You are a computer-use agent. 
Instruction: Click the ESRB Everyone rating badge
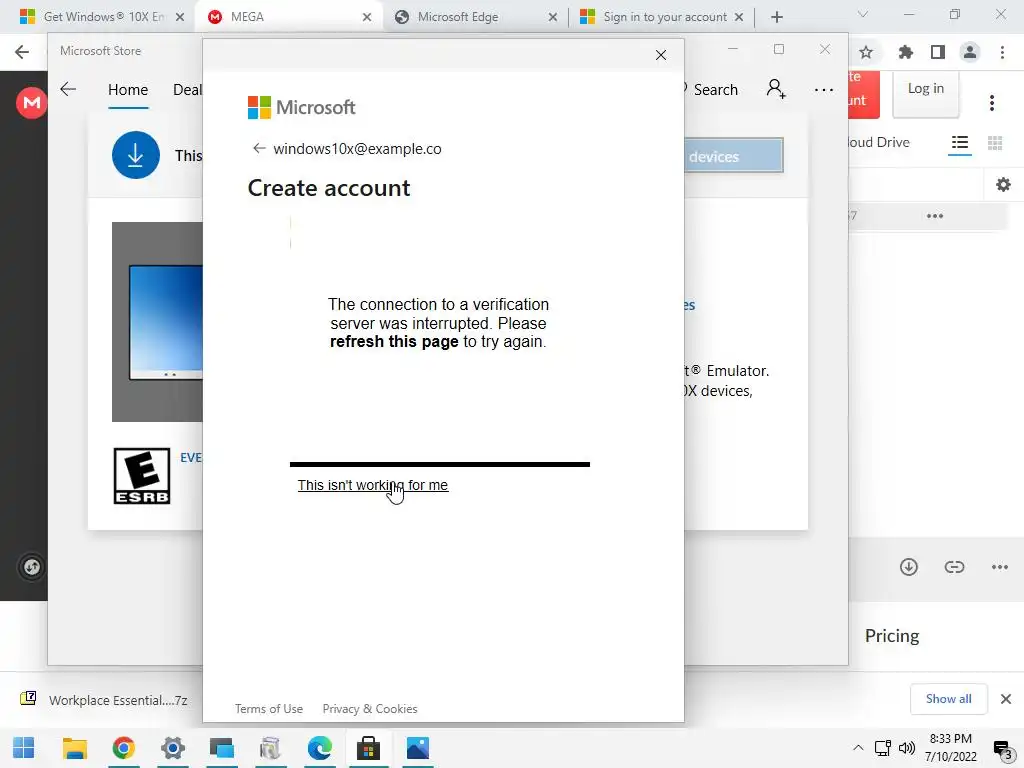142,475
